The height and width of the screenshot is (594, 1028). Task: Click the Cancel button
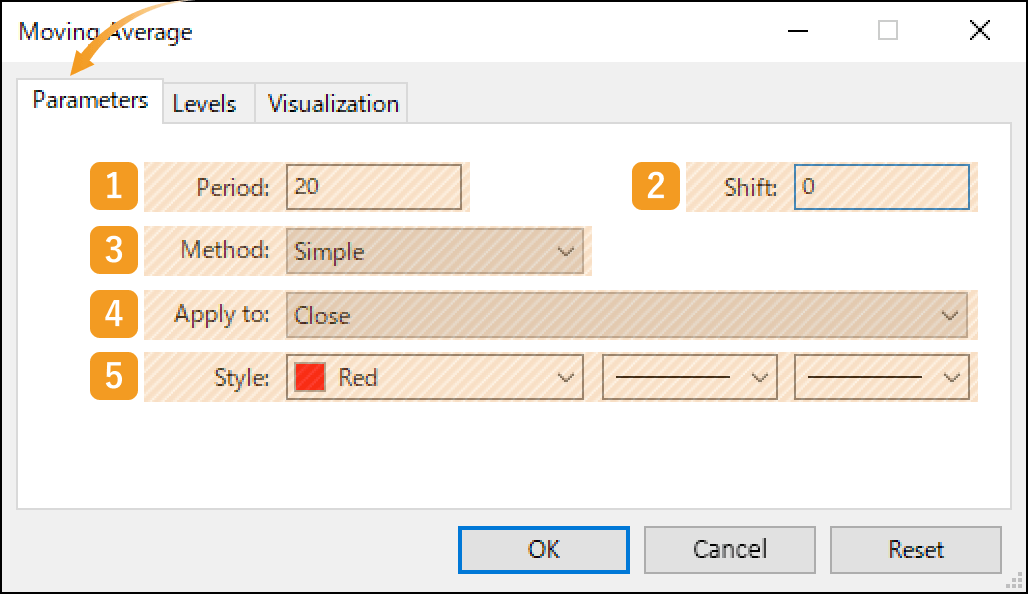click(x=730, y=549)
